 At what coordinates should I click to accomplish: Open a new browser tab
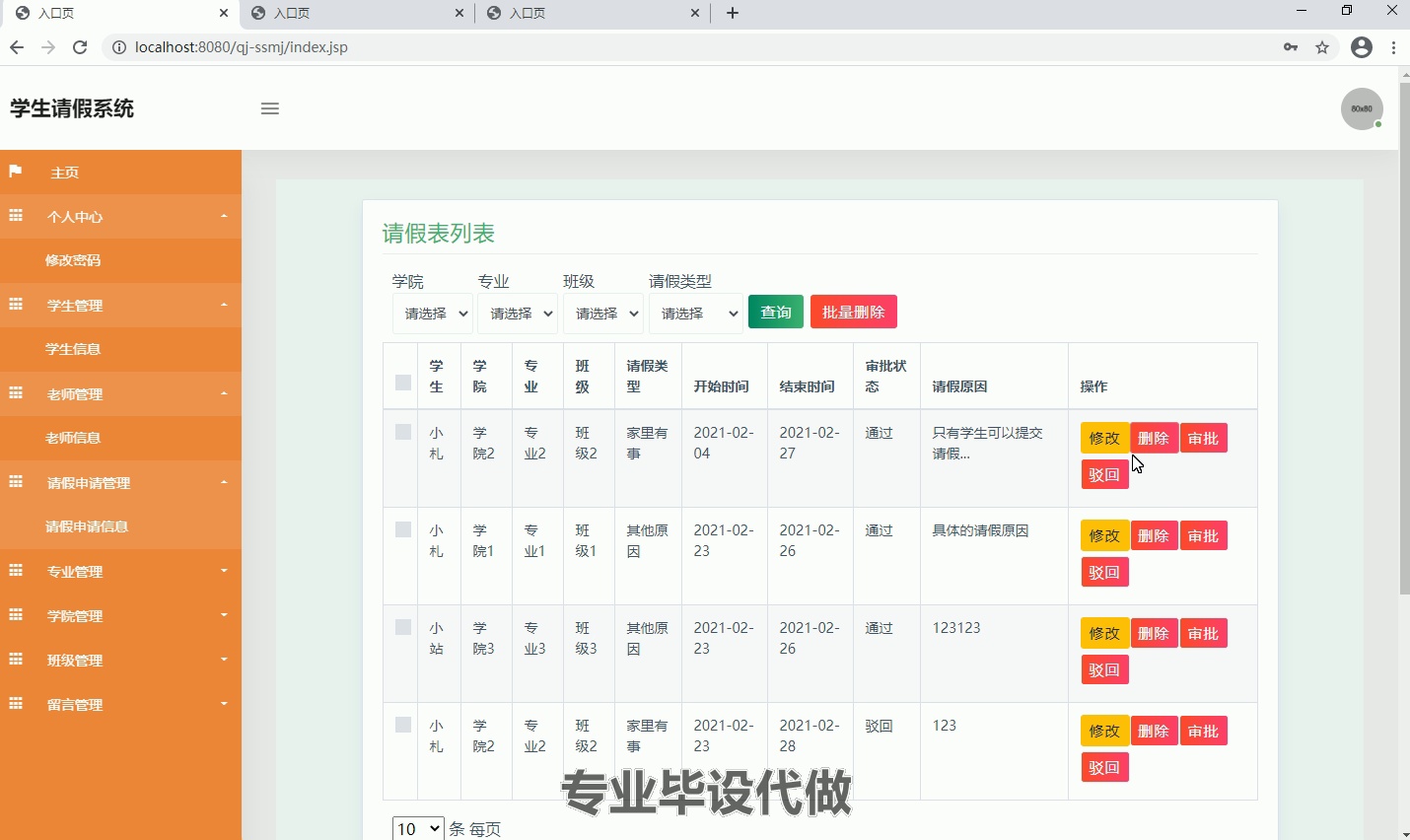click(733, 13)
